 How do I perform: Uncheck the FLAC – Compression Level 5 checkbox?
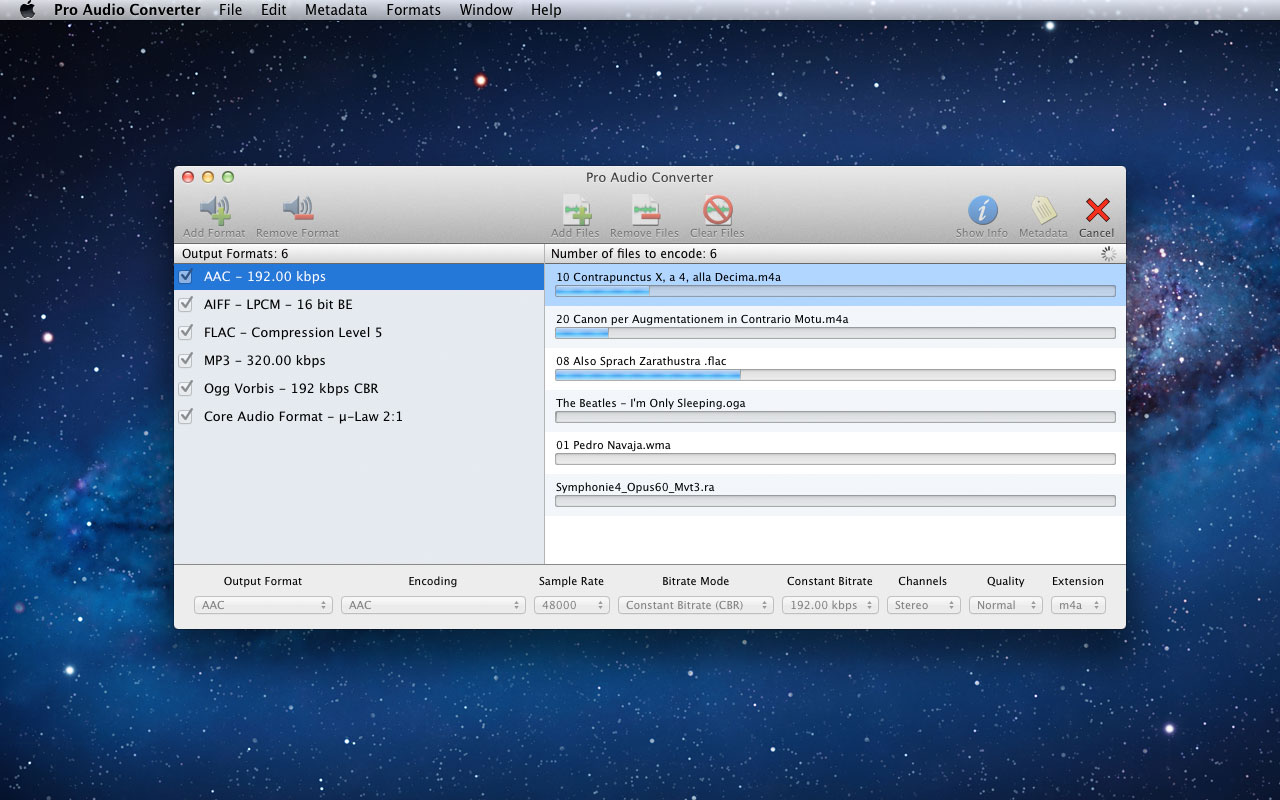[185, 332]
